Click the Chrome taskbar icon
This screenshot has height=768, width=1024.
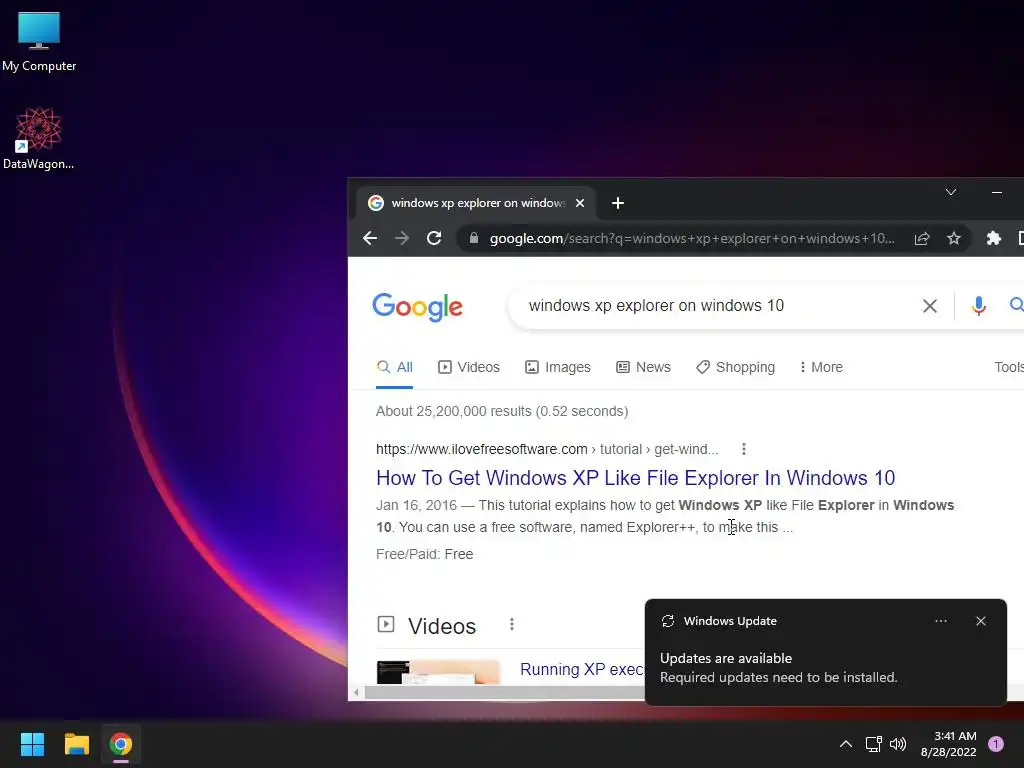coord(121,744)
